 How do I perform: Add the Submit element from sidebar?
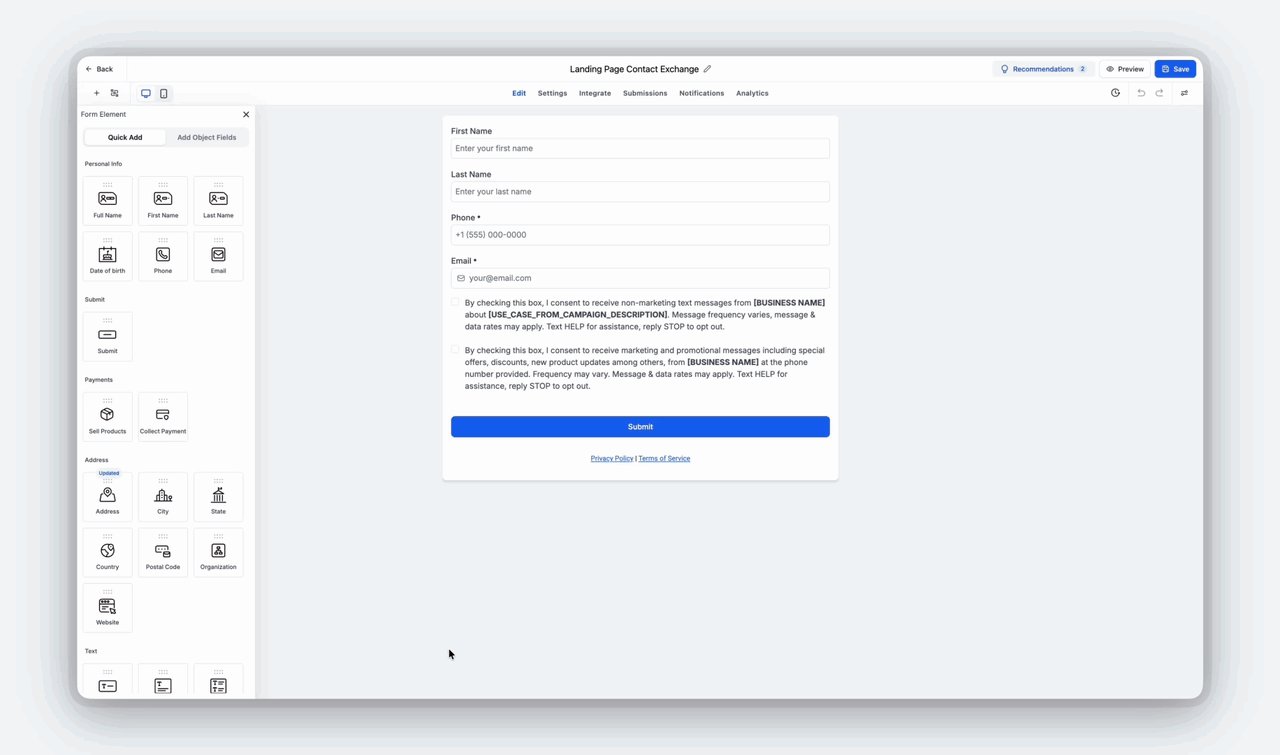click(107, 337)
